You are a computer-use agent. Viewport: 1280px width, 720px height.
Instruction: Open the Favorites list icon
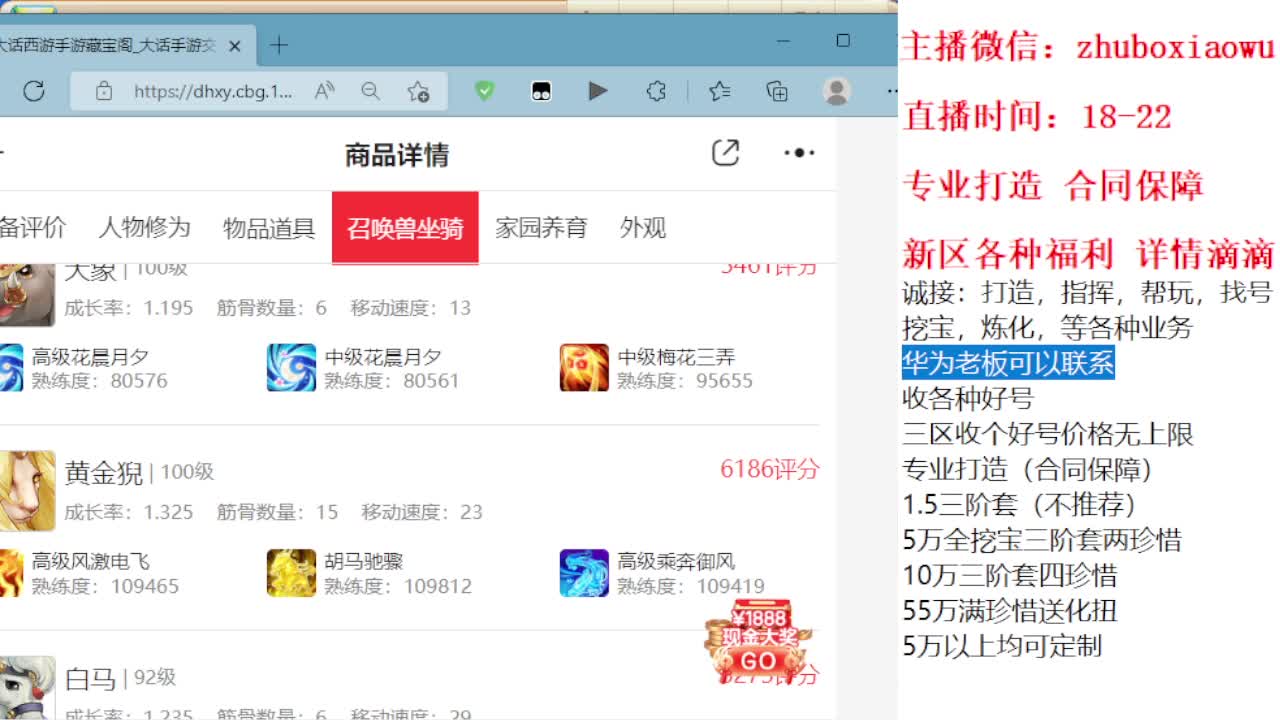(x=719, y=91)
